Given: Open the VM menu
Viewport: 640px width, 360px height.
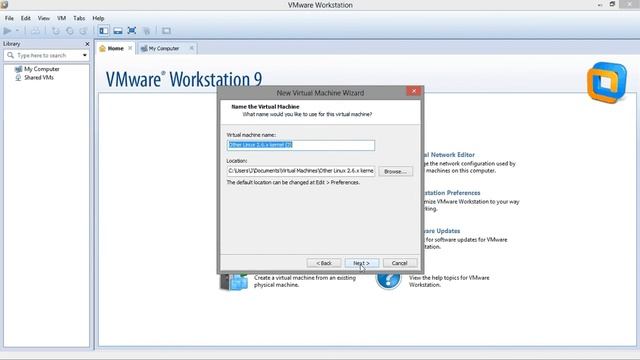Looking at the screenshot, I should 61,18.
